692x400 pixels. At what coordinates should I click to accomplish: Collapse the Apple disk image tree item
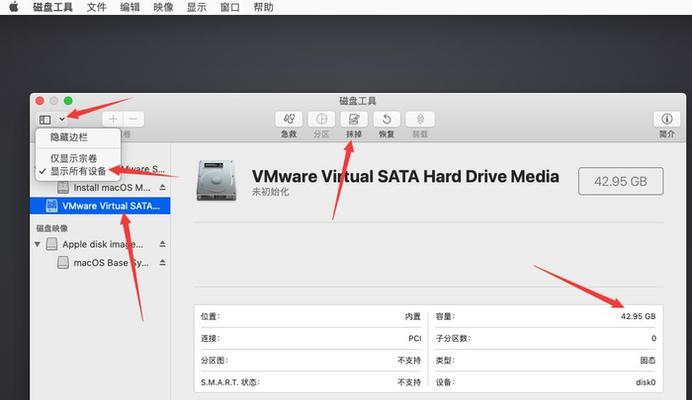click(x=37, y=244)
